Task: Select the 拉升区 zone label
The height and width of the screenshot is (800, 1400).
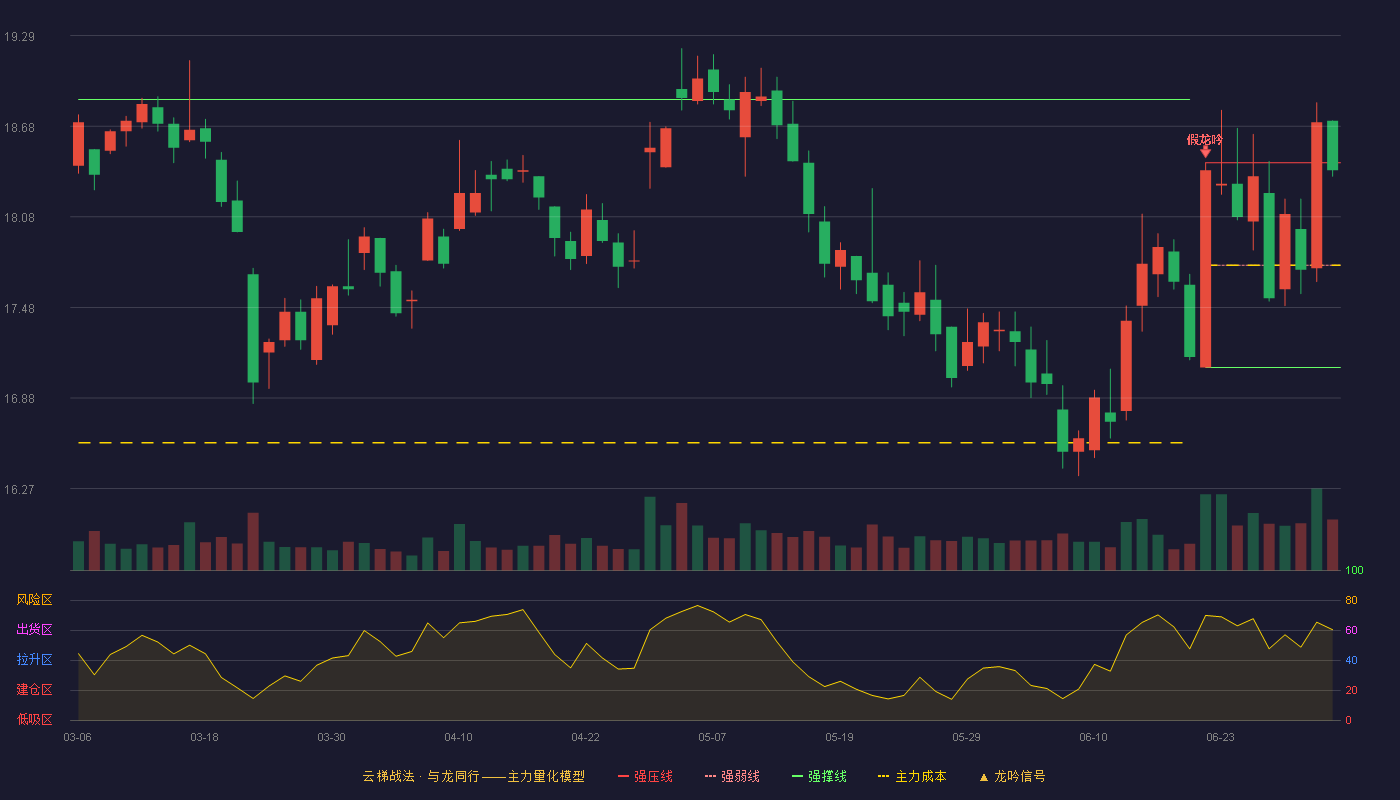Action: tap(34, 660)
